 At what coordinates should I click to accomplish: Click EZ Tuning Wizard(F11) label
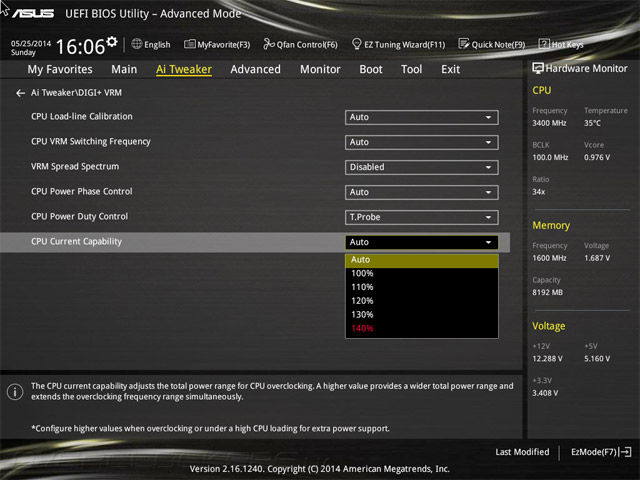404,44
